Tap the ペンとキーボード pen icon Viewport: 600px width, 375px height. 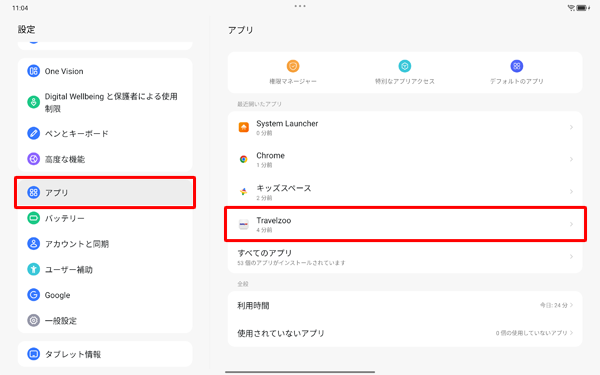(x=33, y=133)
